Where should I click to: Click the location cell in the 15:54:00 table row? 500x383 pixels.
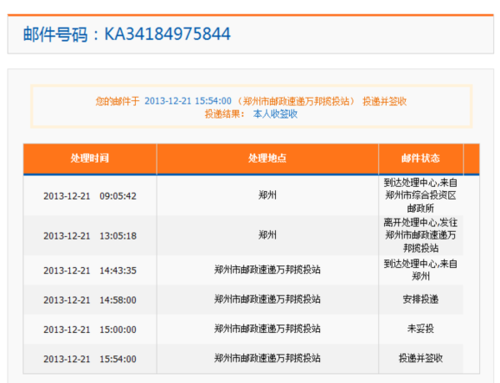267,358
